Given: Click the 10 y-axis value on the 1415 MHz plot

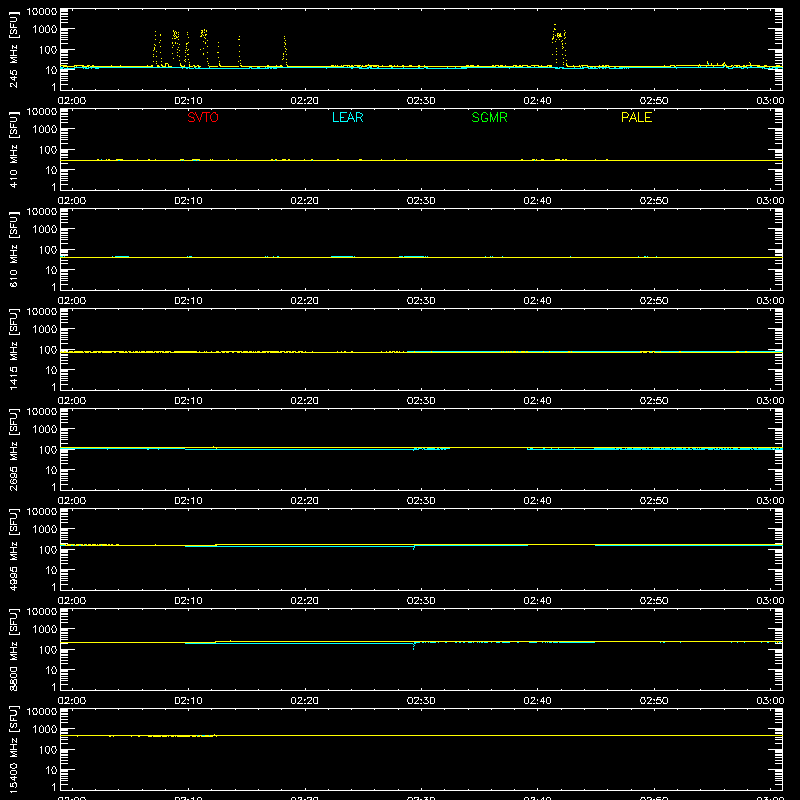Looking at the screenshot, I should (51, 370).
